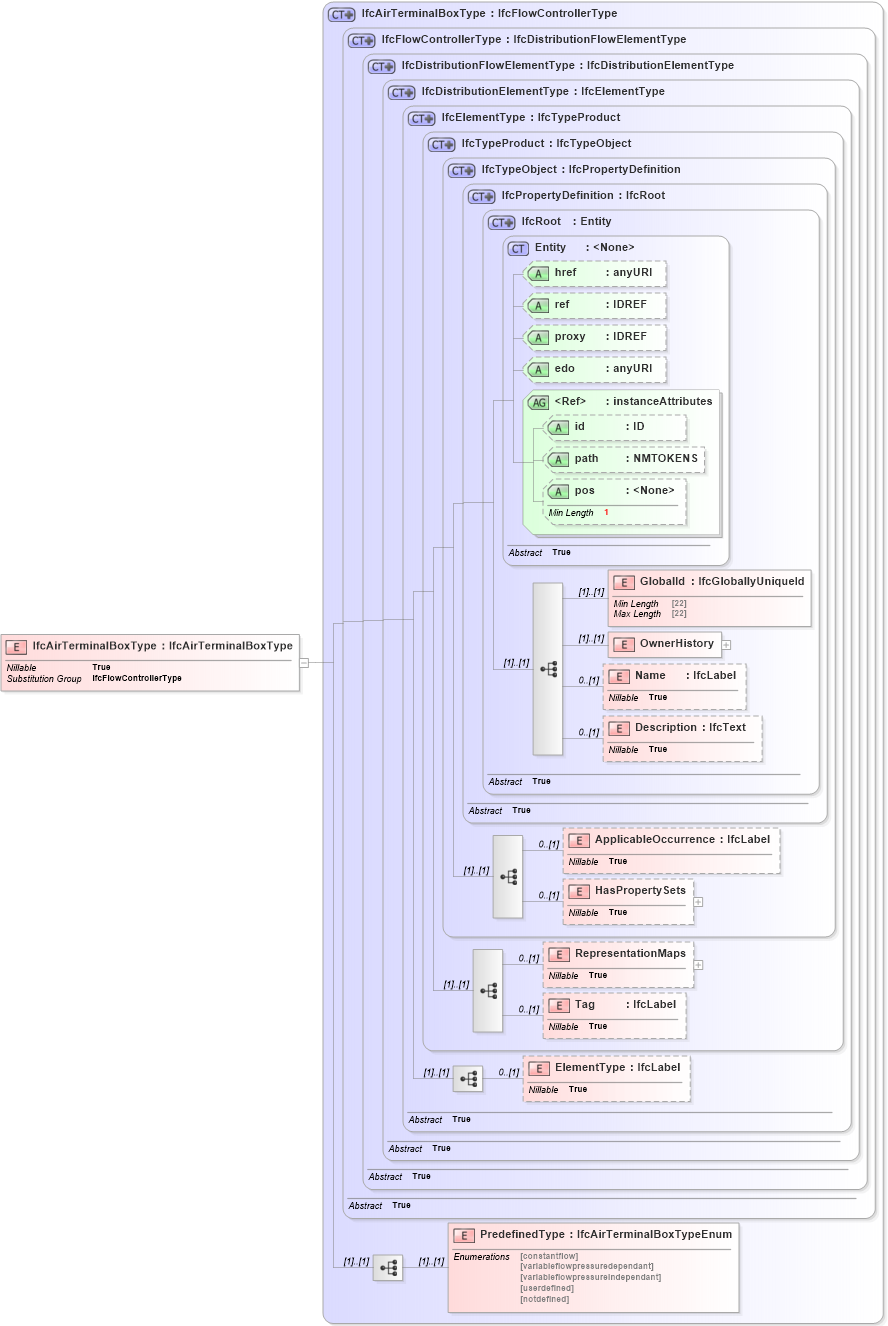The width and height of the screenshot is (888, 1326).
Task: Select the Description : IfcText element box
Action: [682, 738]
